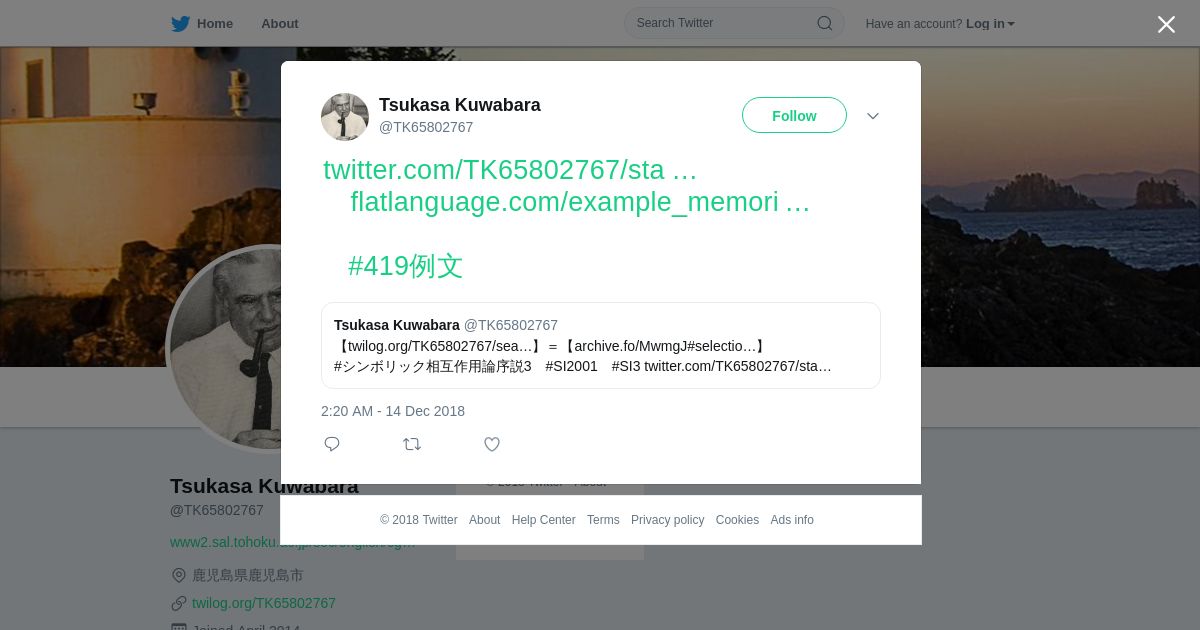Expand the Log in dropdown
1200x630 pixels.
(990, 24)
